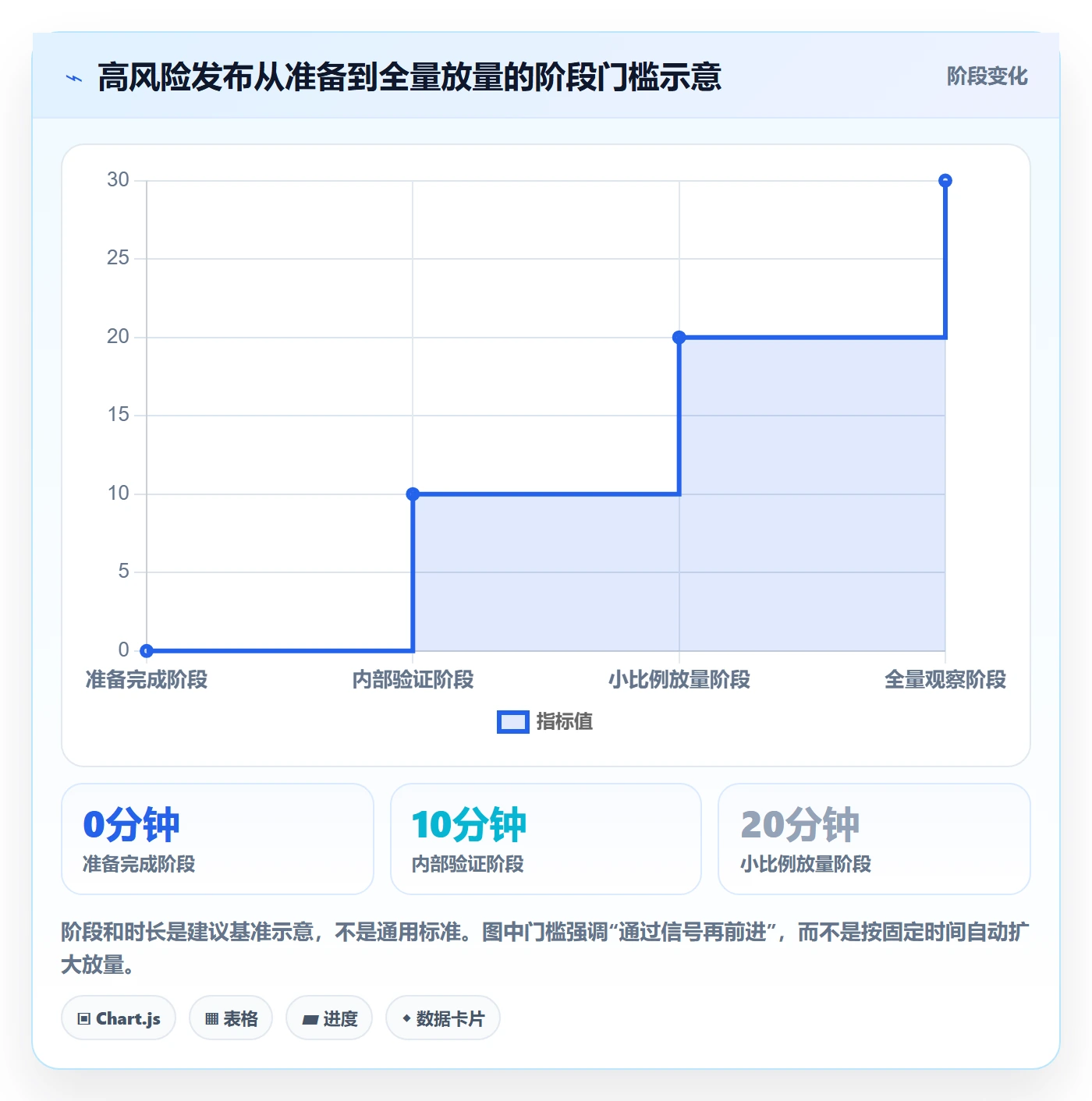Click the 表格 tag
The image size is (1092, 1101).
[231, 1018]
